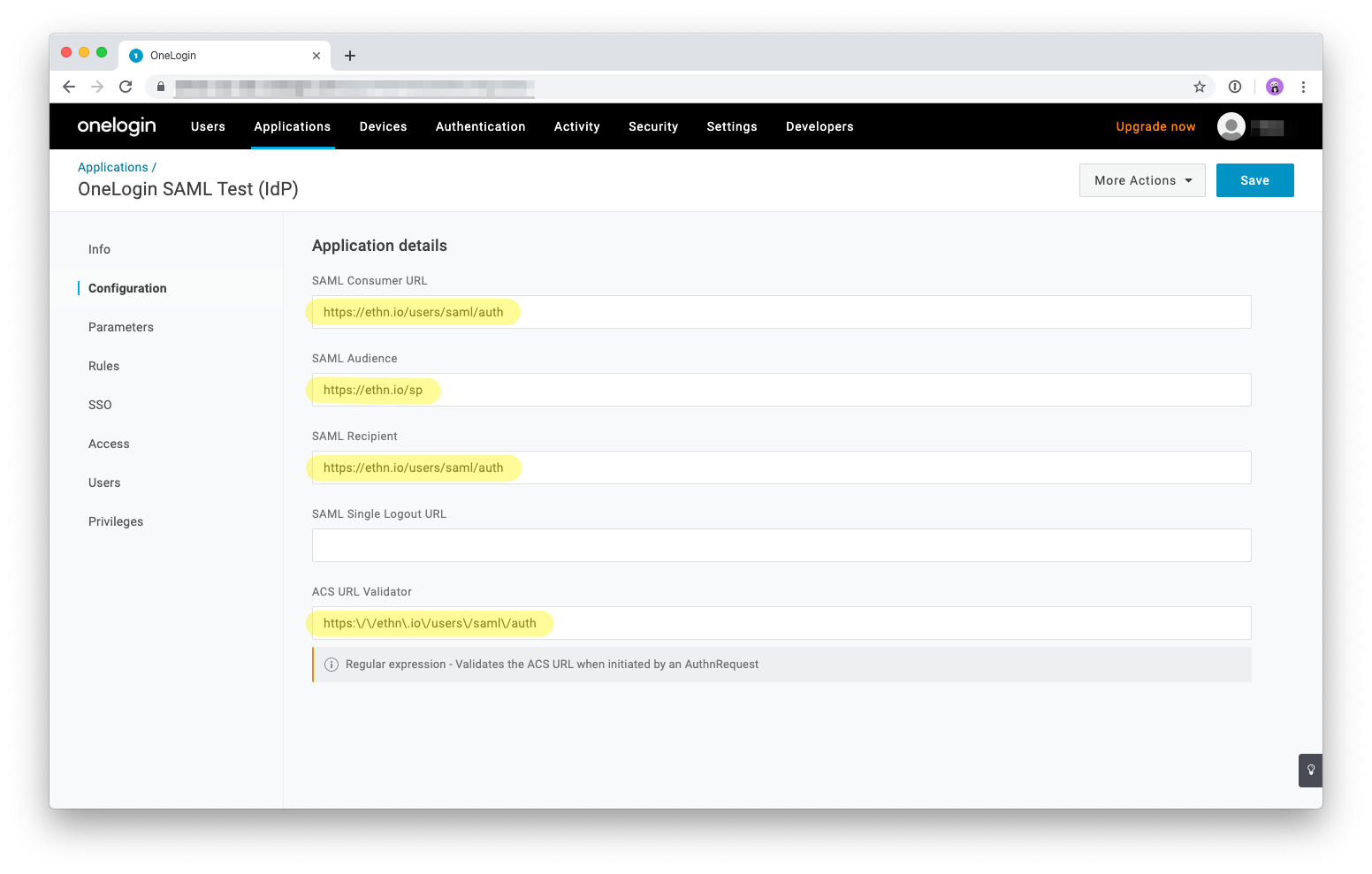Focus the SAML Consumer URL field

pos(781,312)
